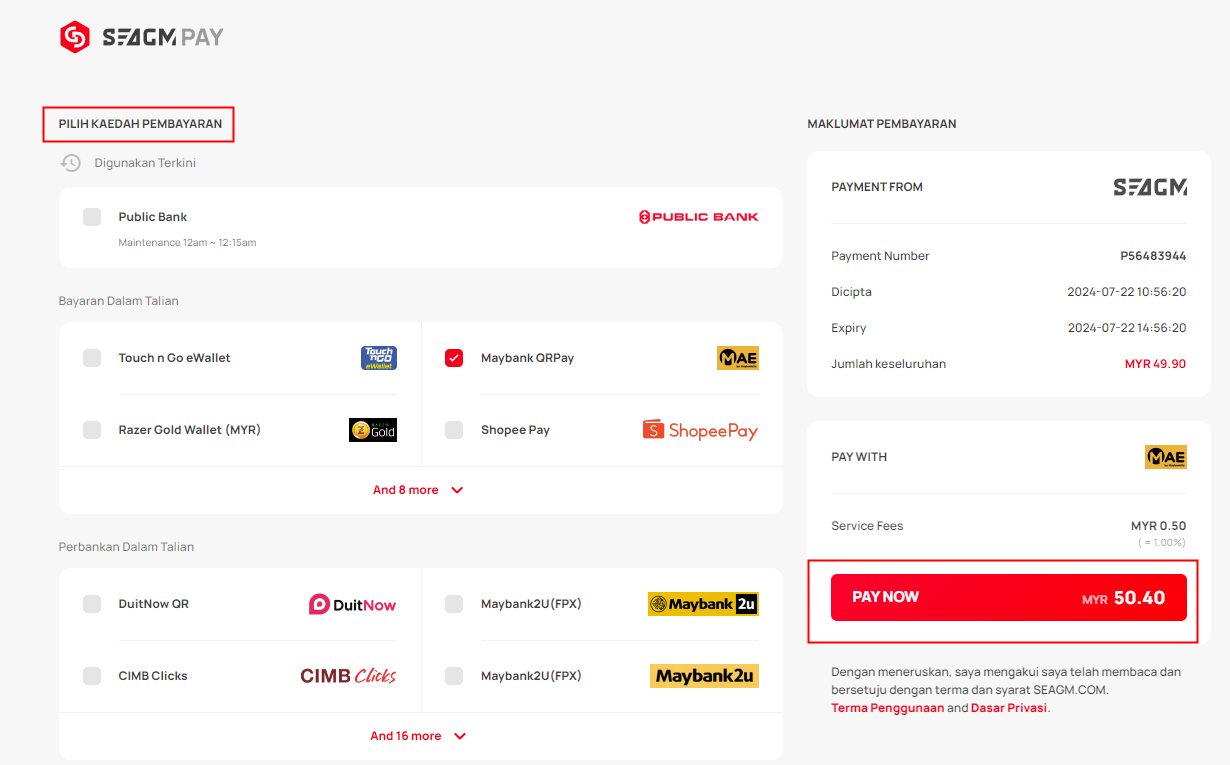This screenshot has width=1230, height=765.
Task: Click the Maybank QRPay label
Action: point(527,358)
